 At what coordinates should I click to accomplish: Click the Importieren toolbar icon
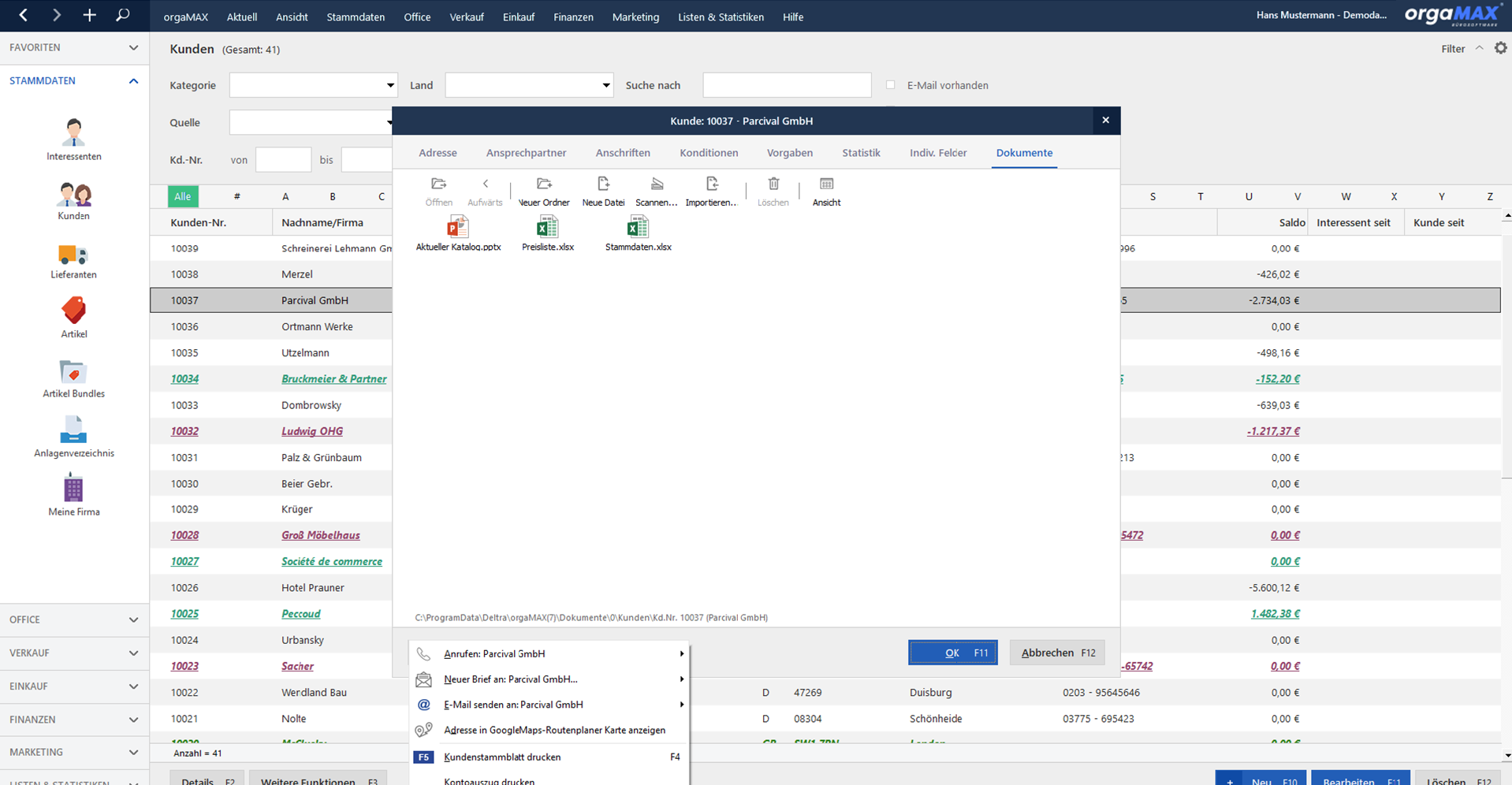(x=711, y=192)
